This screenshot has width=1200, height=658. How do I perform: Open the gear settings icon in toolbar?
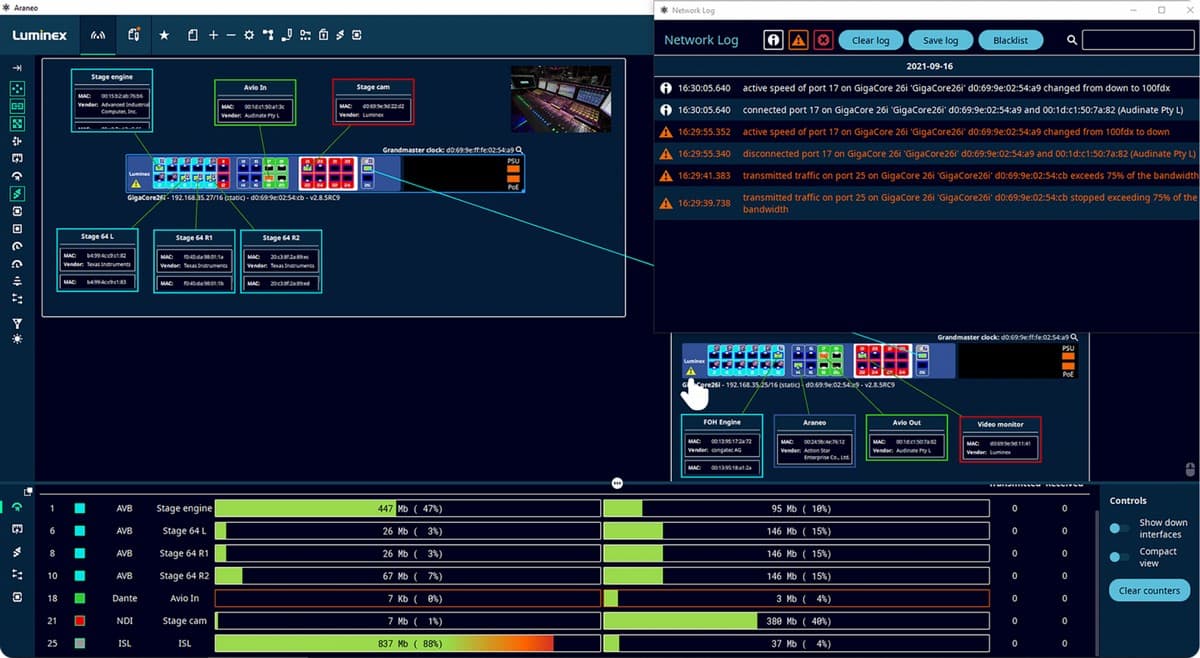click(x=249, y=35)
